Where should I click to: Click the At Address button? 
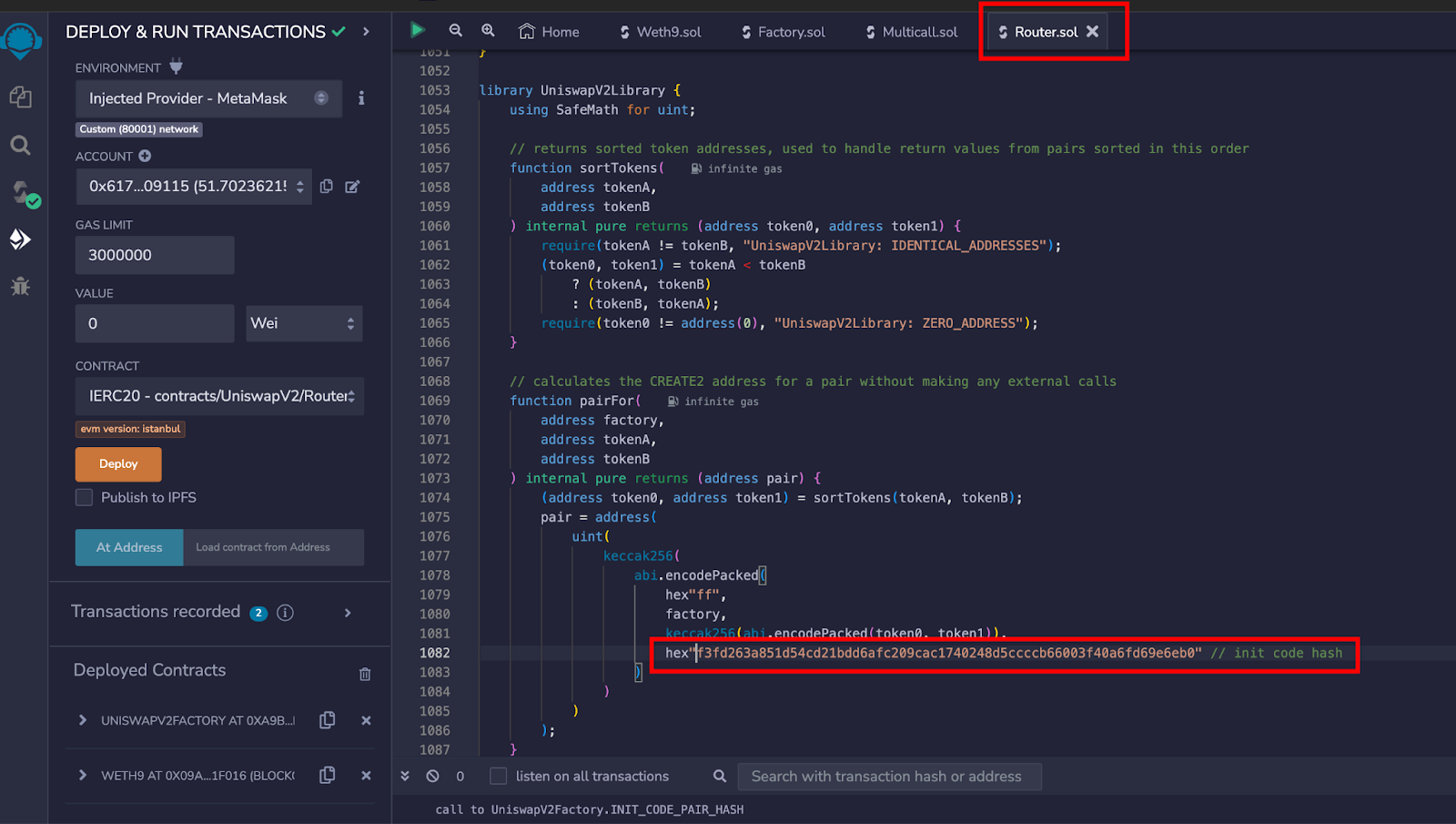(129, 547)
